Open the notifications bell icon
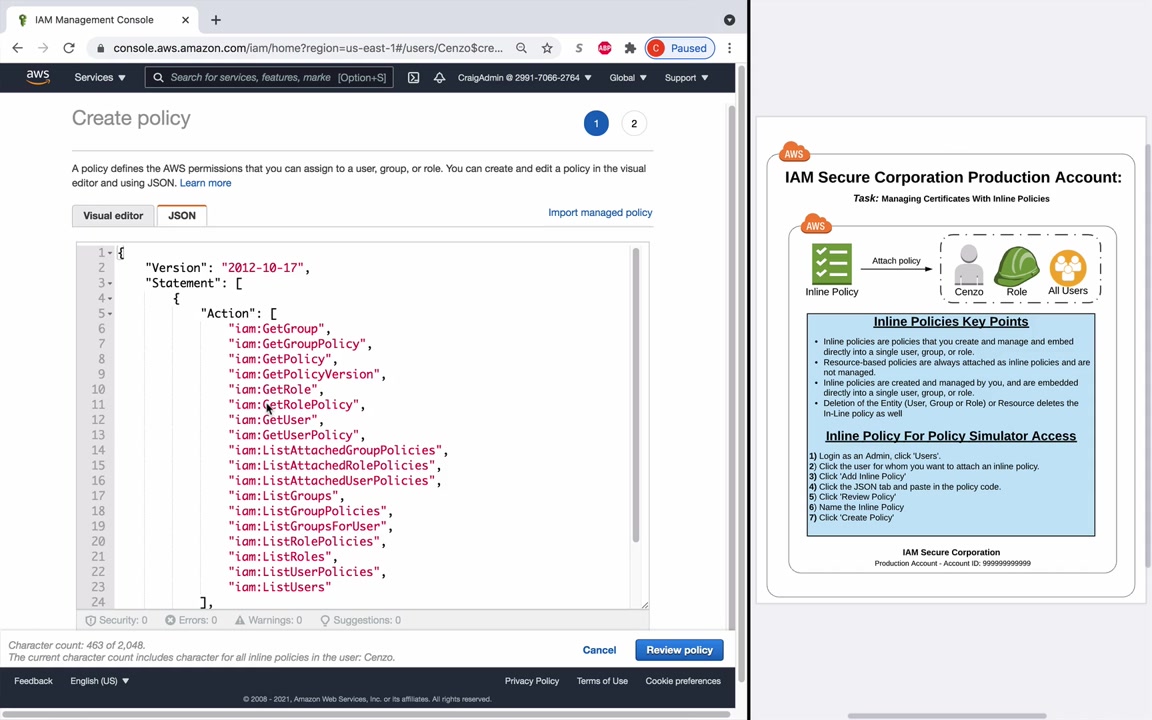The image size is (1152, 720). pyautogui.click(x=439, y=77)
